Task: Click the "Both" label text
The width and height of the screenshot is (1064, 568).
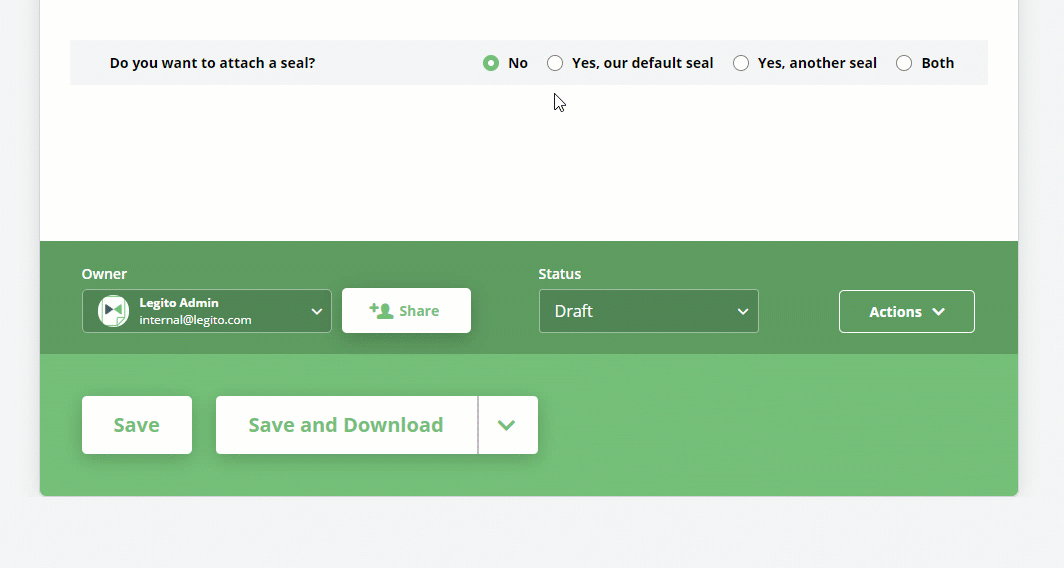Action: click(x=938, y=63)
